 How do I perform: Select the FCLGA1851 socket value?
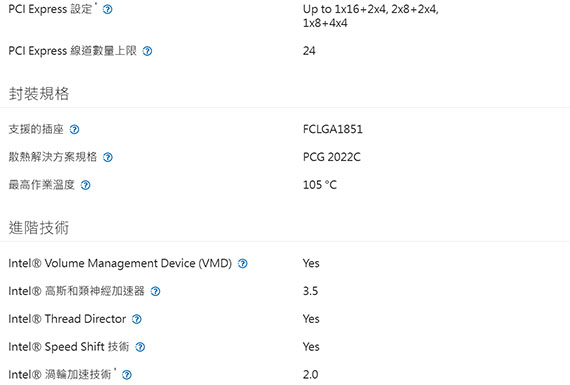coord(333,129)
